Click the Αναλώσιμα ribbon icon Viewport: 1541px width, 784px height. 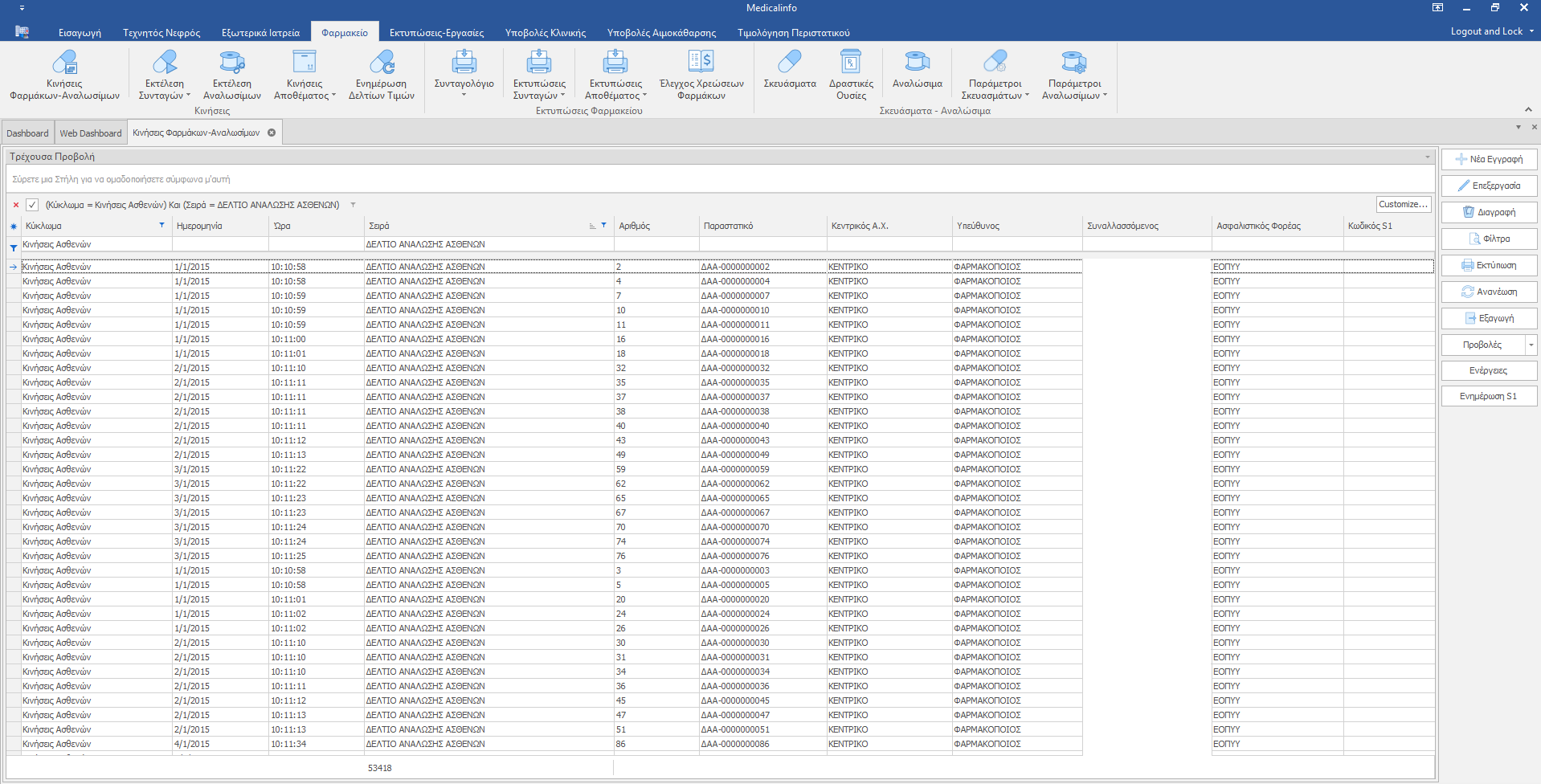917,63
